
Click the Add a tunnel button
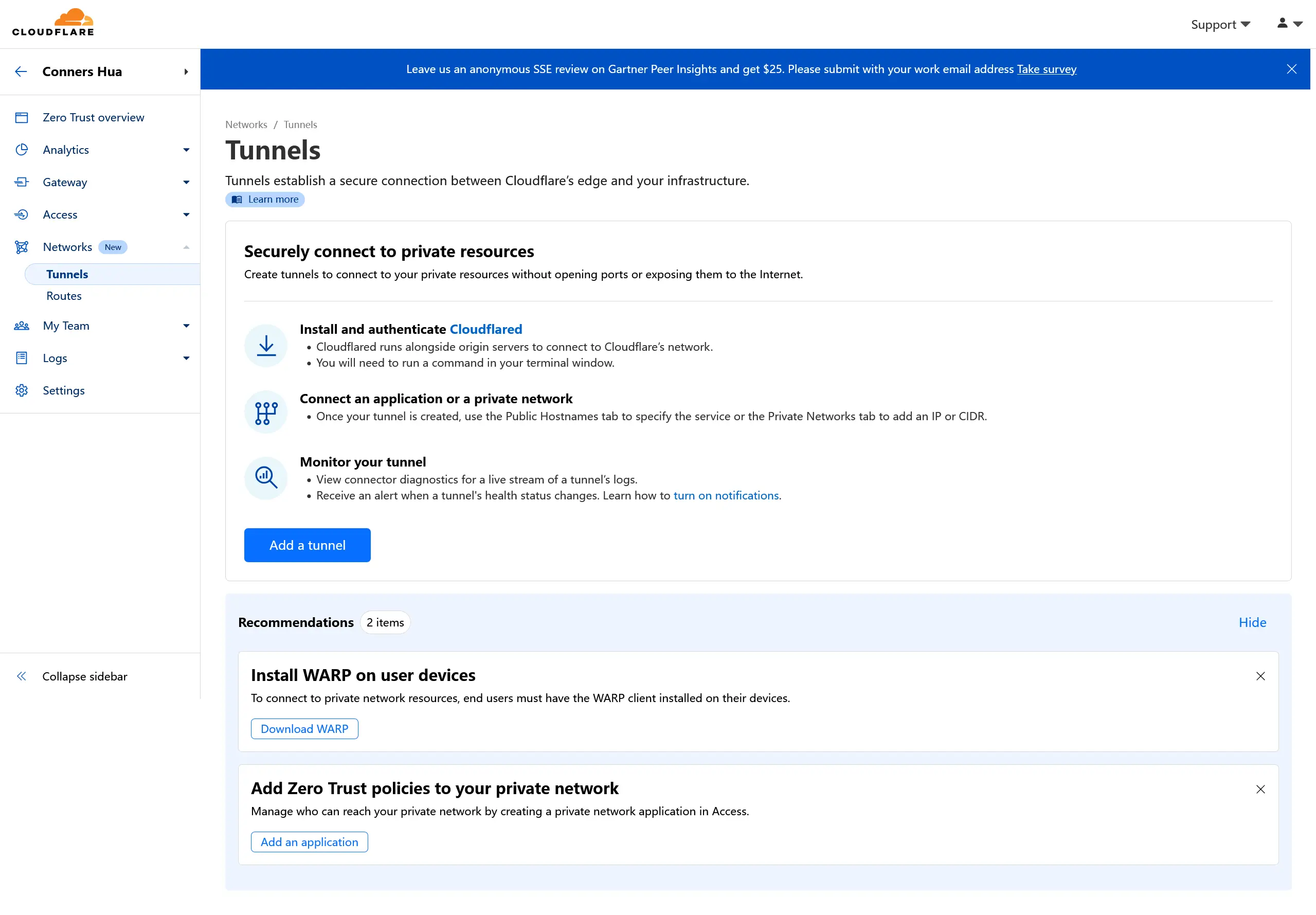(x=307, y=545)
